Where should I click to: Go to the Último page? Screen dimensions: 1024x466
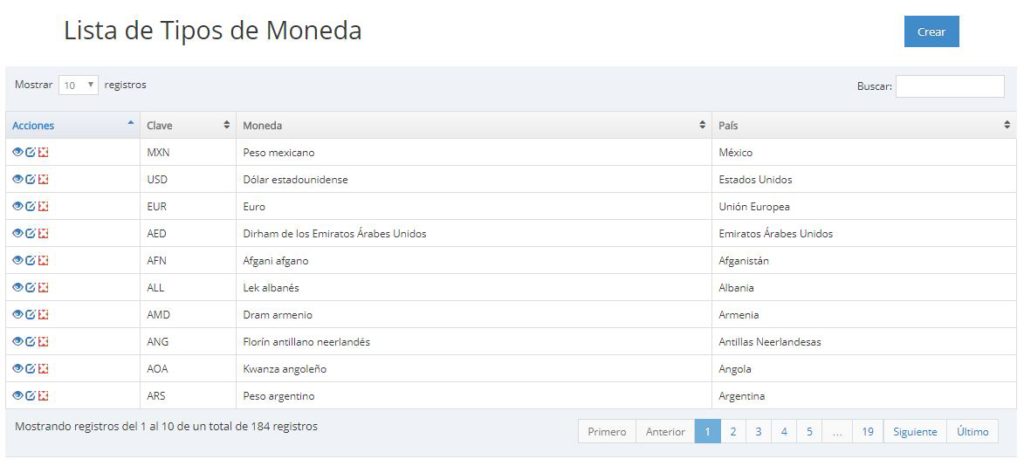pyautogui.click(x=972, y=432)
